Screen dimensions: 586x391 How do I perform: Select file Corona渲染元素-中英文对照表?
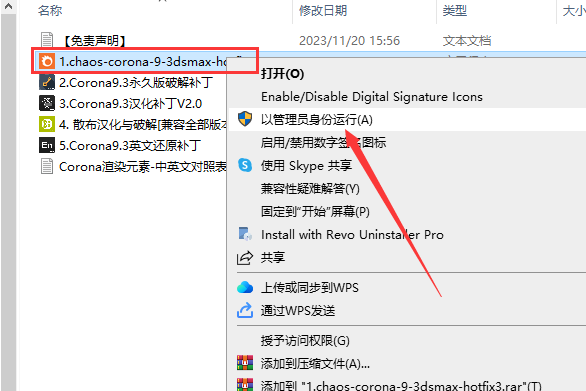pyautogui.click(x=143, y=166)
